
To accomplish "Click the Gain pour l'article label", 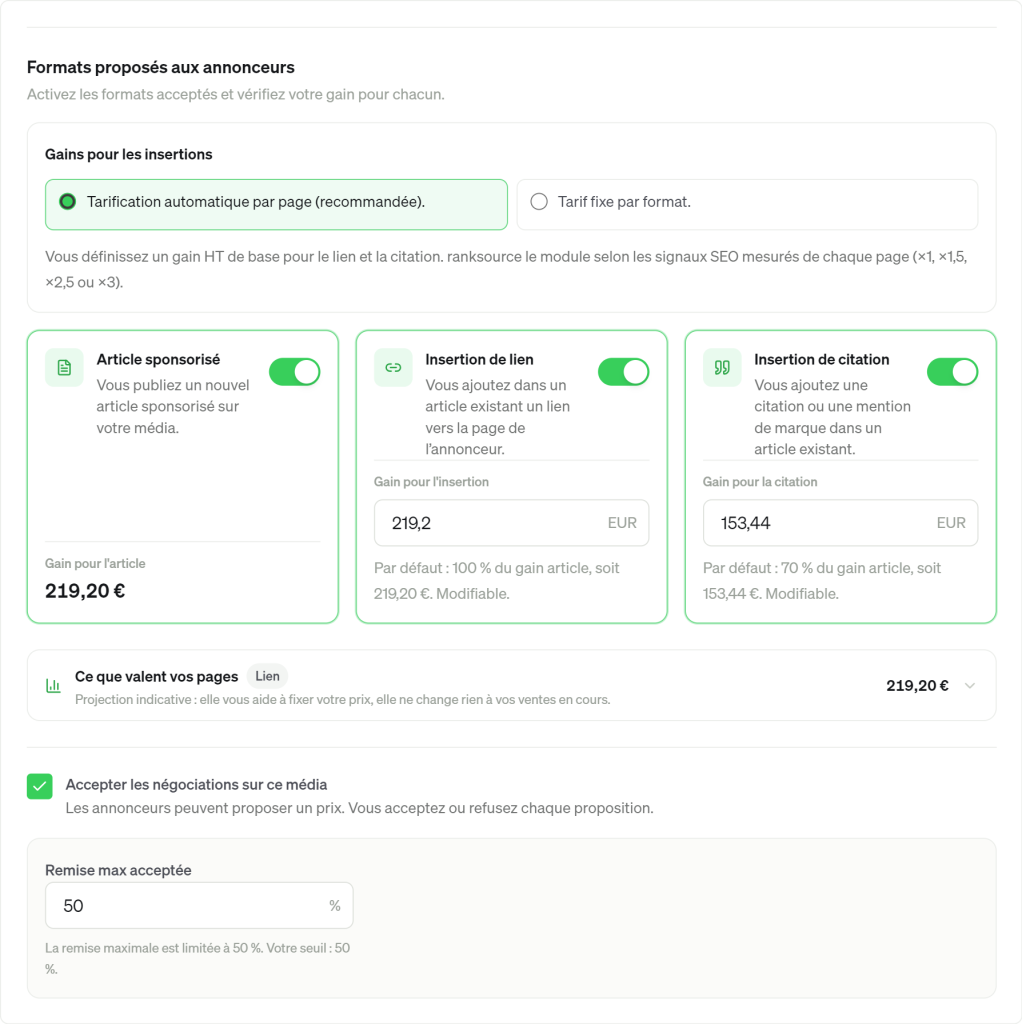I will tap(95, 564).
